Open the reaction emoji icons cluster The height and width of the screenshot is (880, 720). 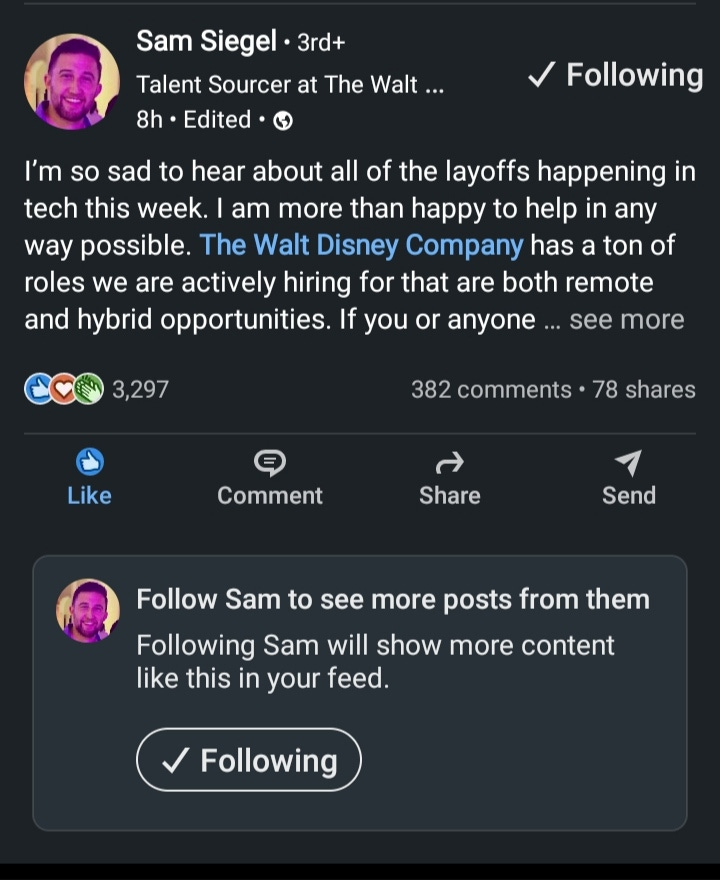pyautogui.click(x=64, y=389)
